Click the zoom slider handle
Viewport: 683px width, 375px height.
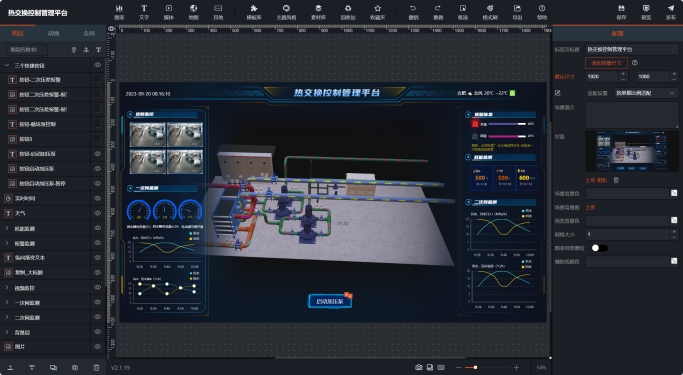point(475,367)
